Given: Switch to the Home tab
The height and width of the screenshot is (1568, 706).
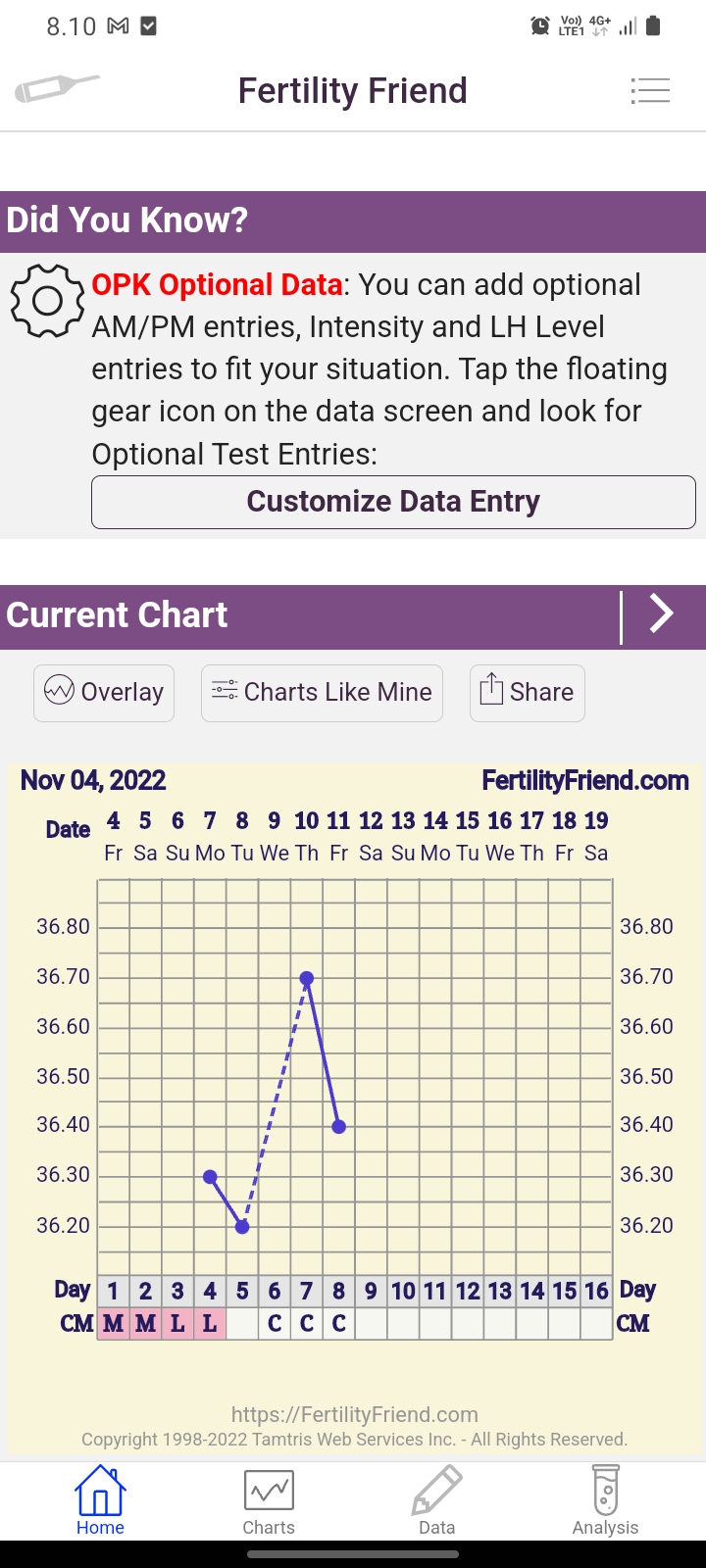Looking at the screenshot, I should (x=100, y=1500).
